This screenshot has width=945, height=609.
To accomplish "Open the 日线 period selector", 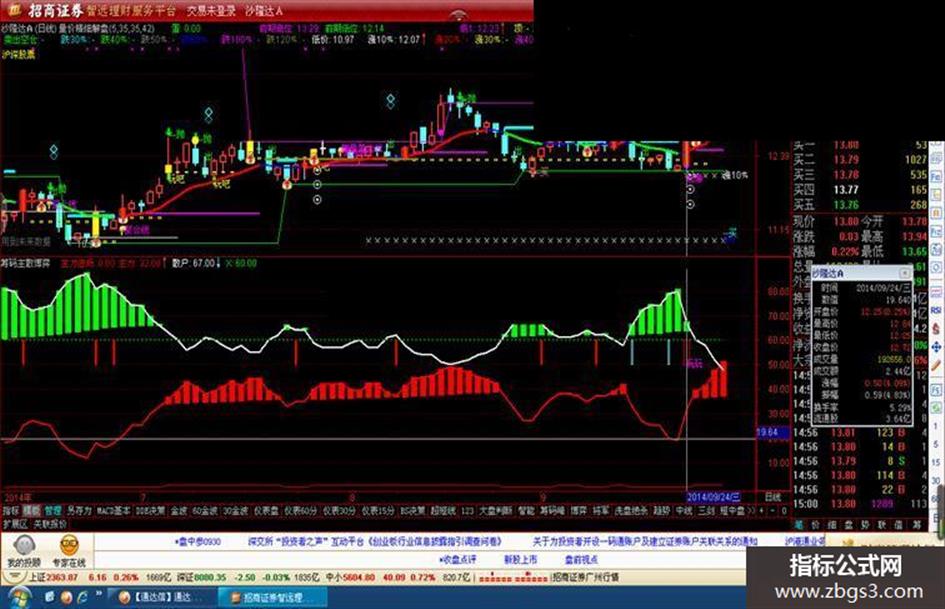I will coord(773,497).
